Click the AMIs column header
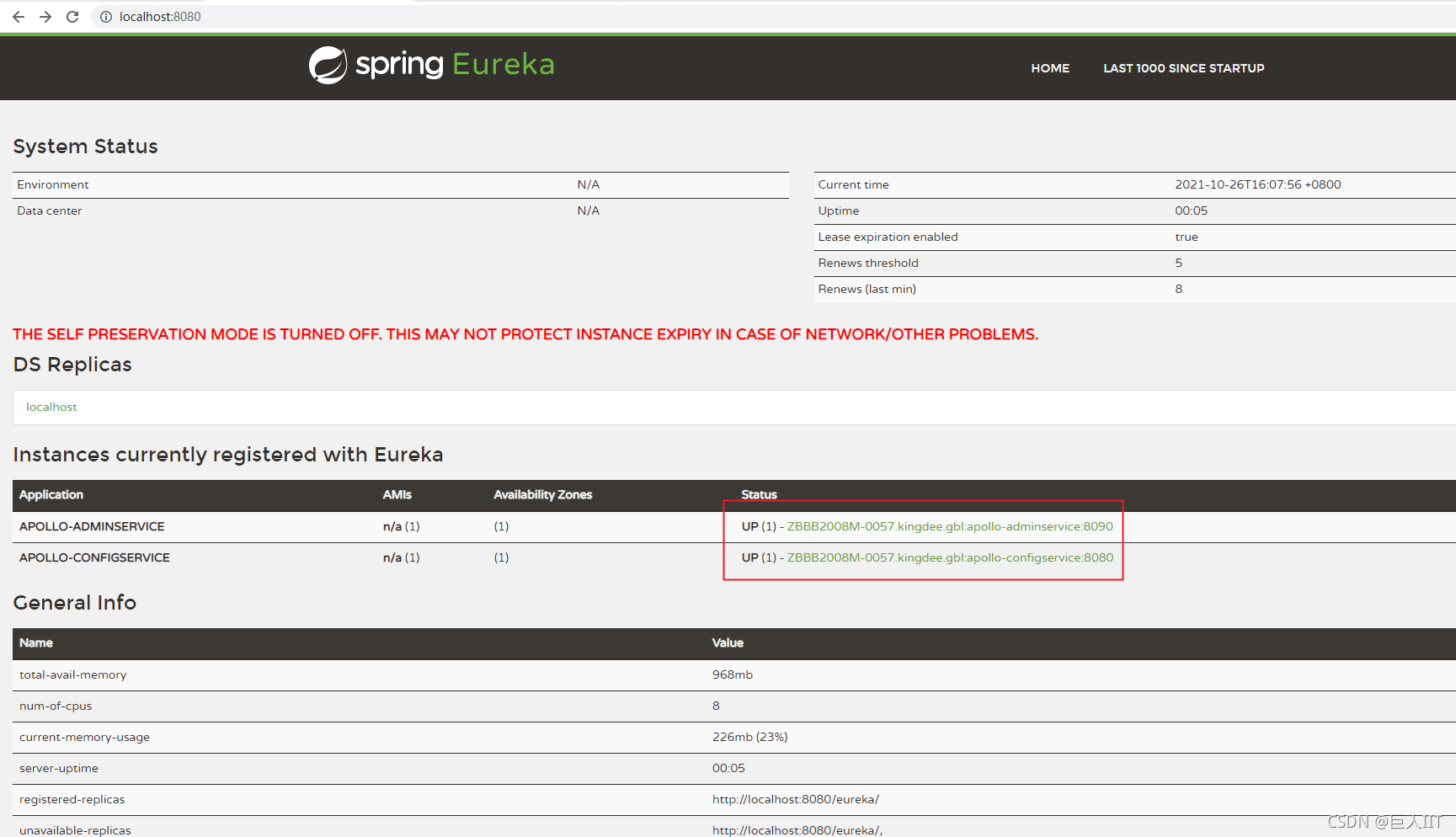This screenshot has height=837, width=1456. pyautogui.click(x=397, y=495)
